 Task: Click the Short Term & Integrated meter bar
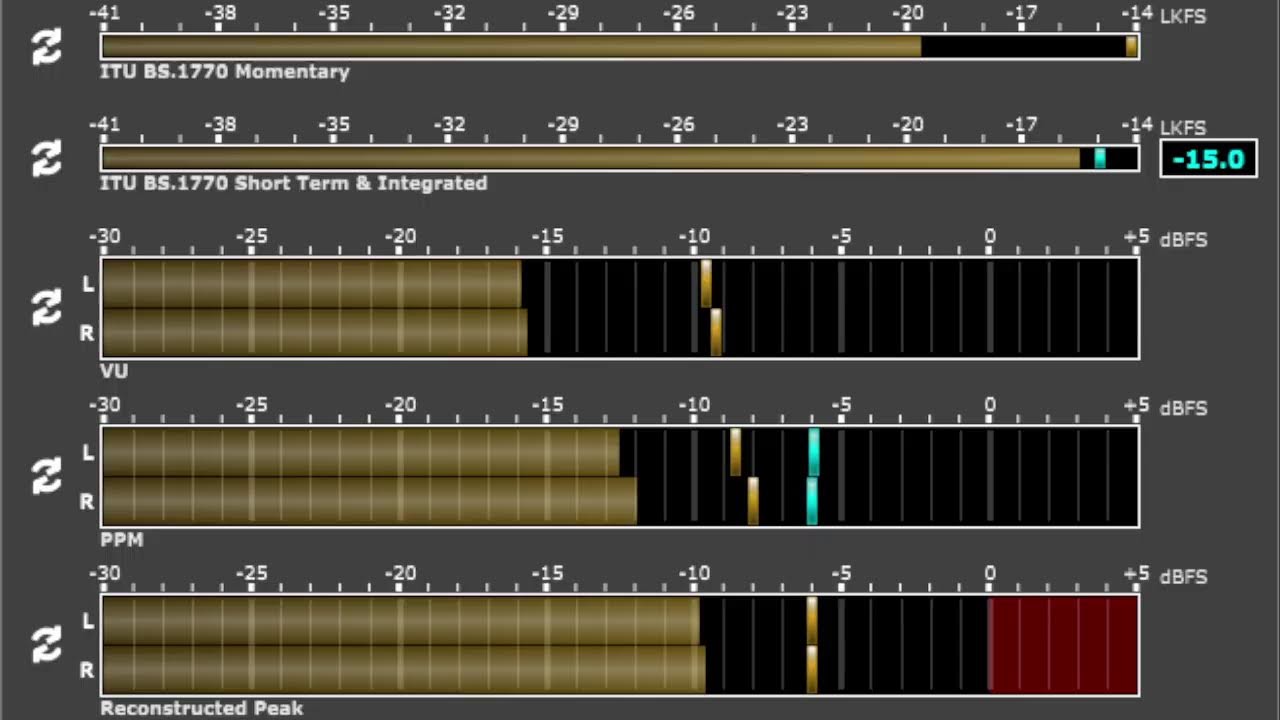(x=620, y=159)
